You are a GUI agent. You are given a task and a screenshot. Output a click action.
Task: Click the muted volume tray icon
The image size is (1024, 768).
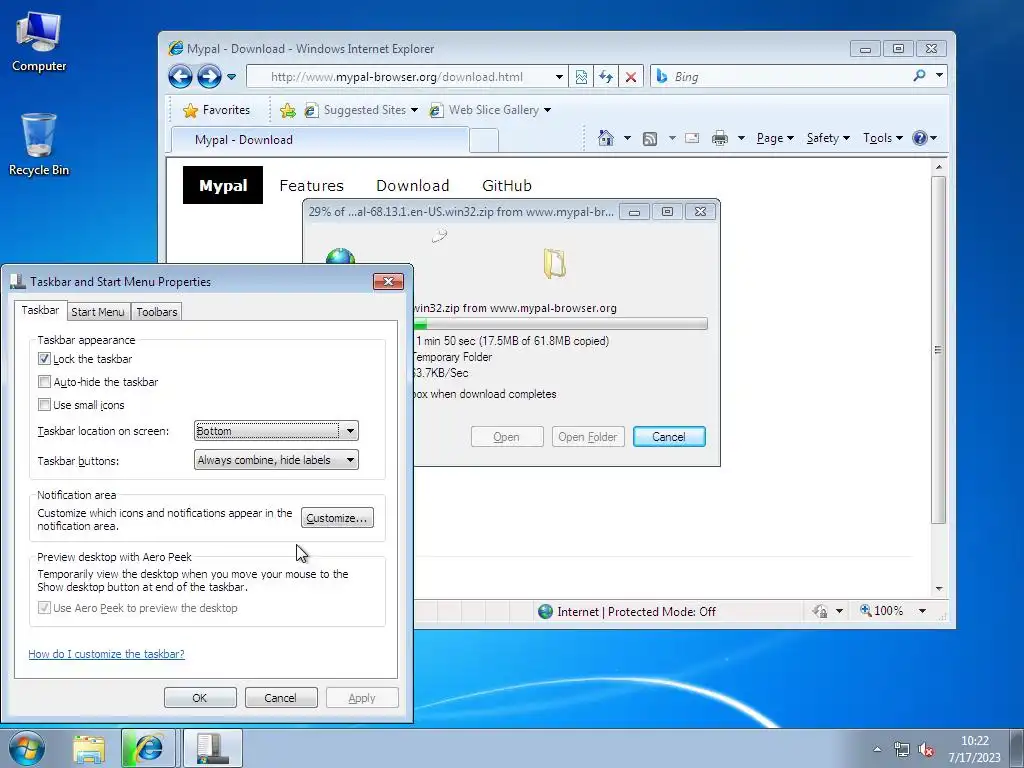point(925,749)
